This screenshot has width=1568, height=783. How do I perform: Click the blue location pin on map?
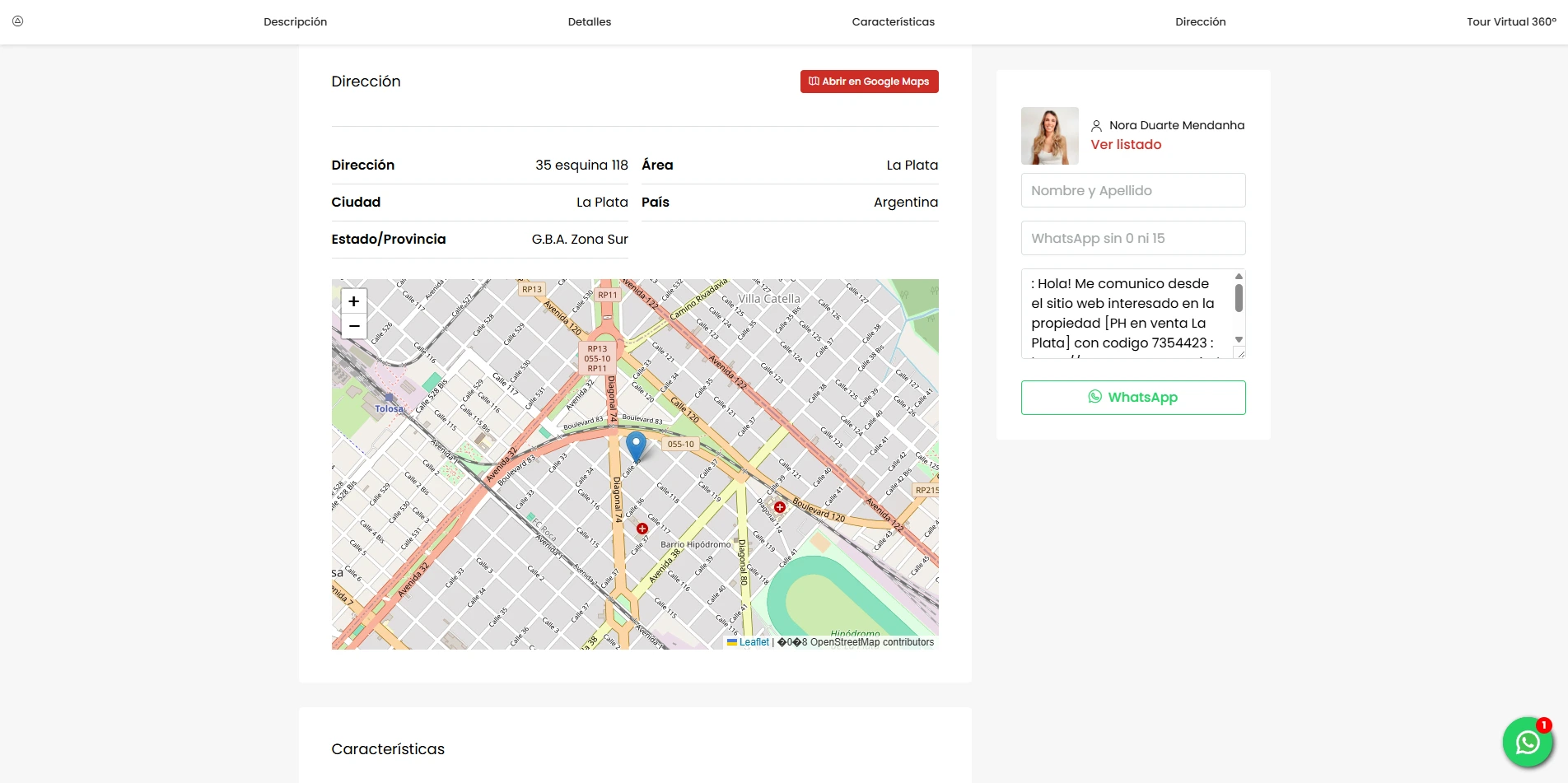coord(636,445)
